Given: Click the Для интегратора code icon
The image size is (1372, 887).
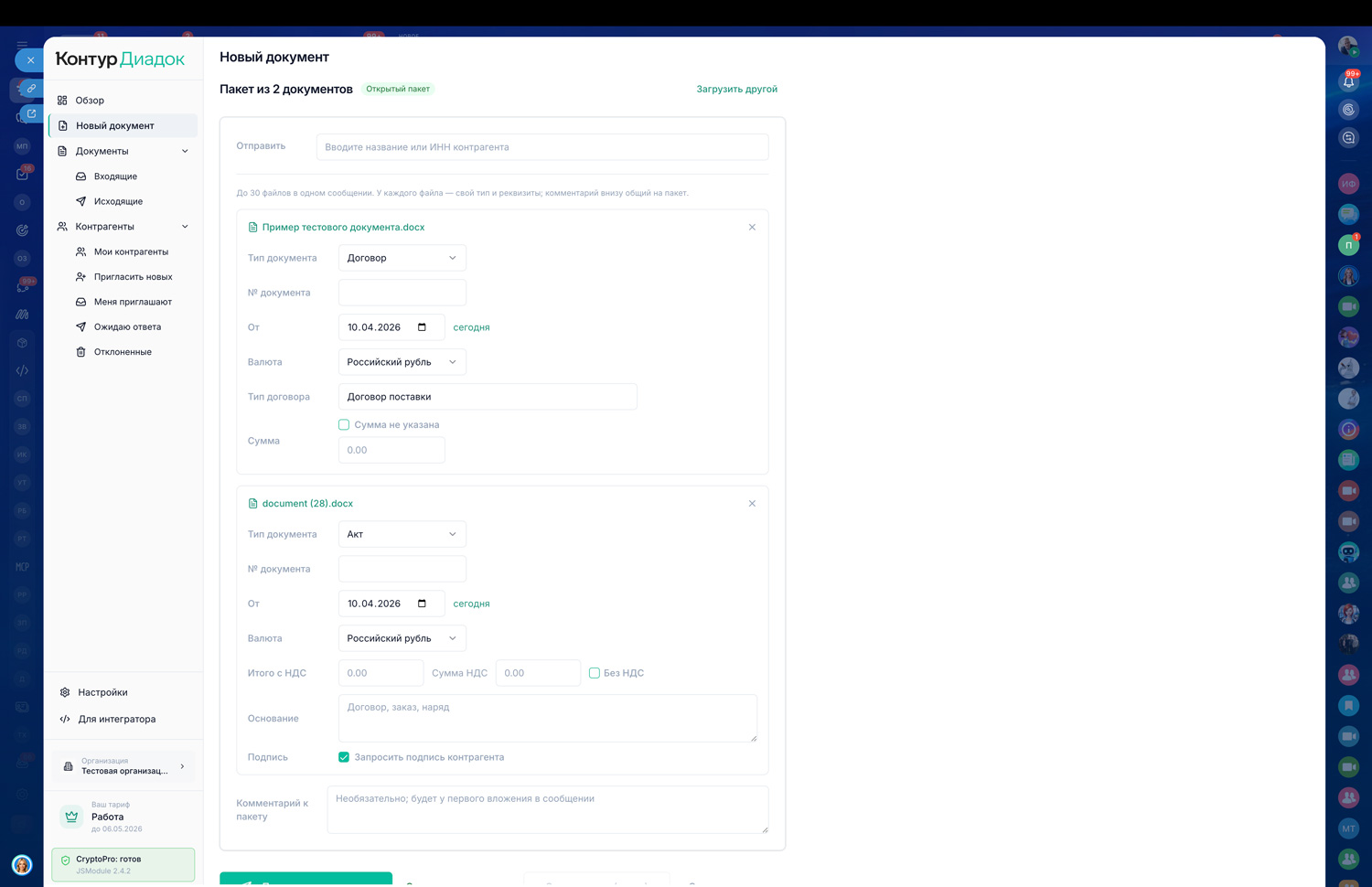Looking at the screenshot, I should coord(65,719).
